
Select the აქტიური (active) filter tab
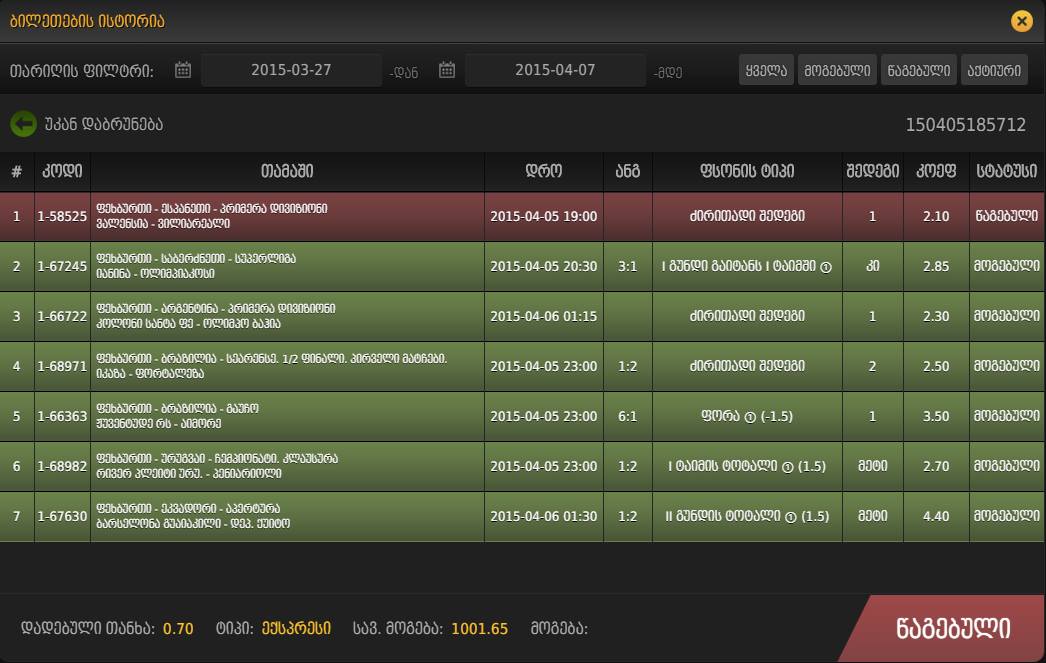[994, 70]
